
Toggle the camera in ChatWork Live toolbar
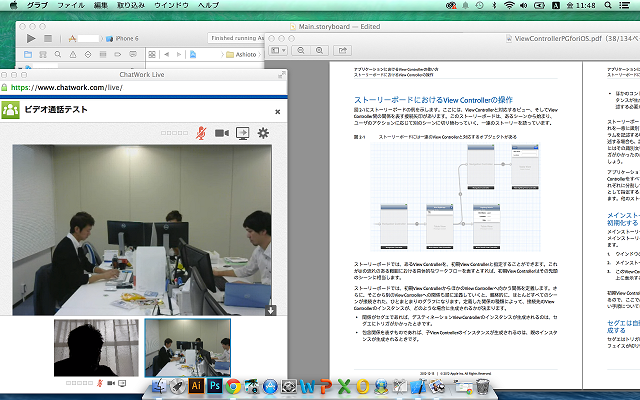(x=222, y=133)
